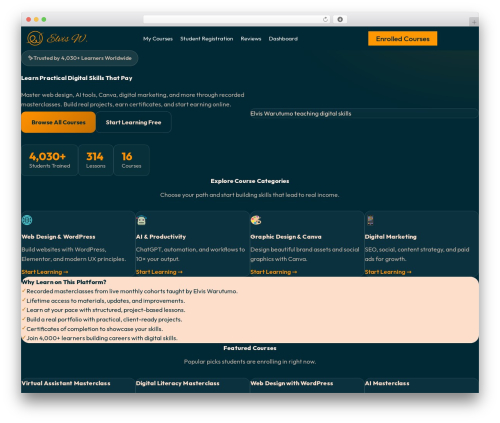
Task: Click Graphic Design & Canva category title
Action: click(x=286, y=237)
